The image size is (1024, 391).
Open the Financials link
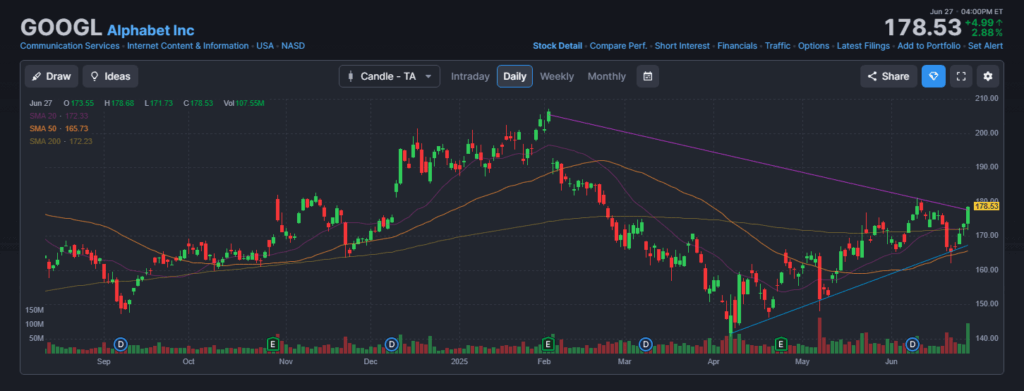click(737, 46)
